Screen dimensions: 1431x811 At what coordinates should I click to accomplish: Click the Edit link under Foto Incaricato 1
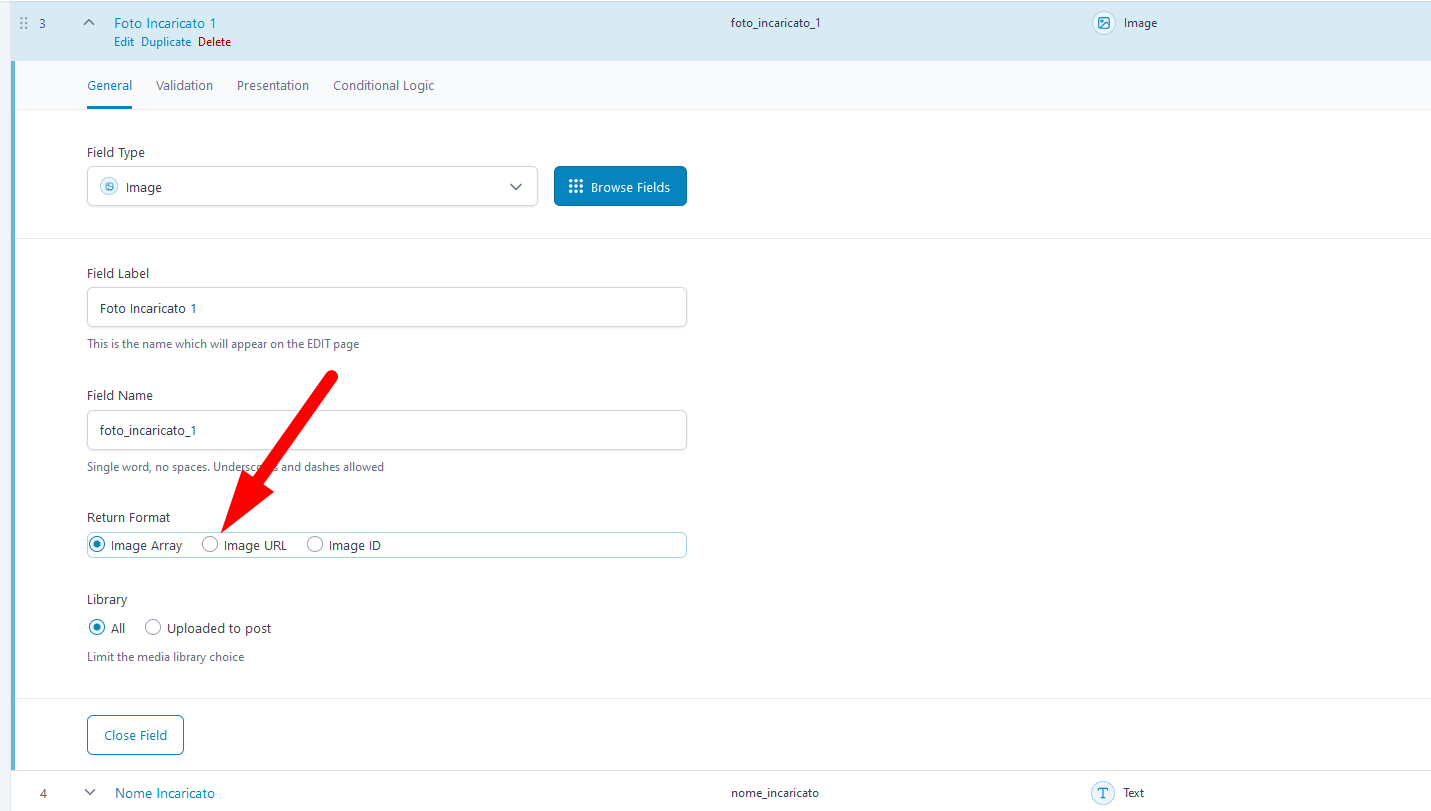tap(124, 42)
